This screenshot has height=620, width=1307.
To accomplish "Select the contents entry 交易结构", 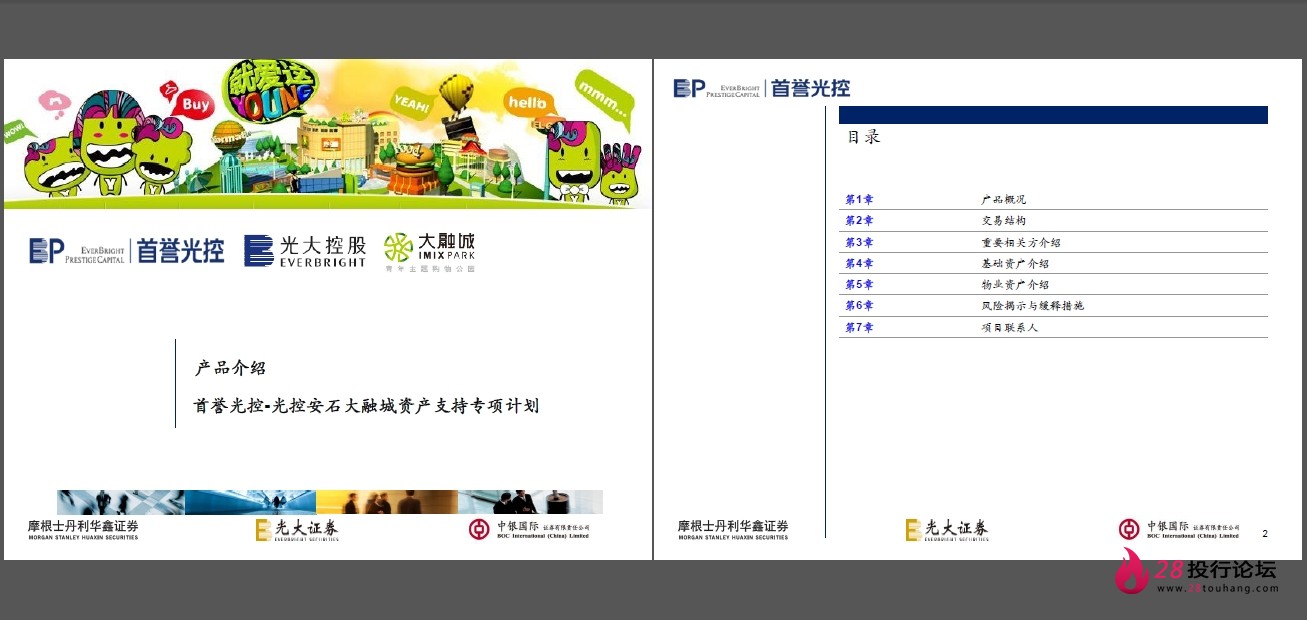I will click(1004, 221).
